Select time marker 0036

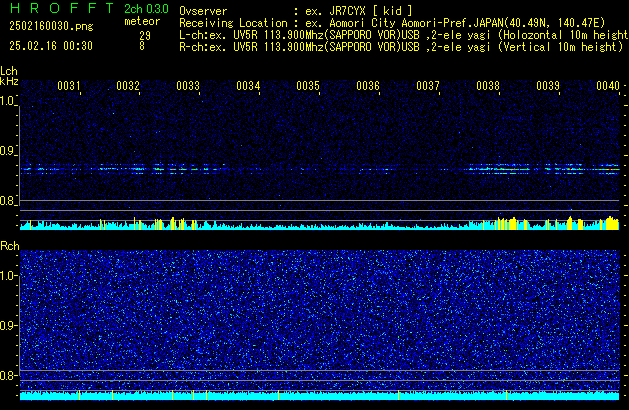coord(368,86)
